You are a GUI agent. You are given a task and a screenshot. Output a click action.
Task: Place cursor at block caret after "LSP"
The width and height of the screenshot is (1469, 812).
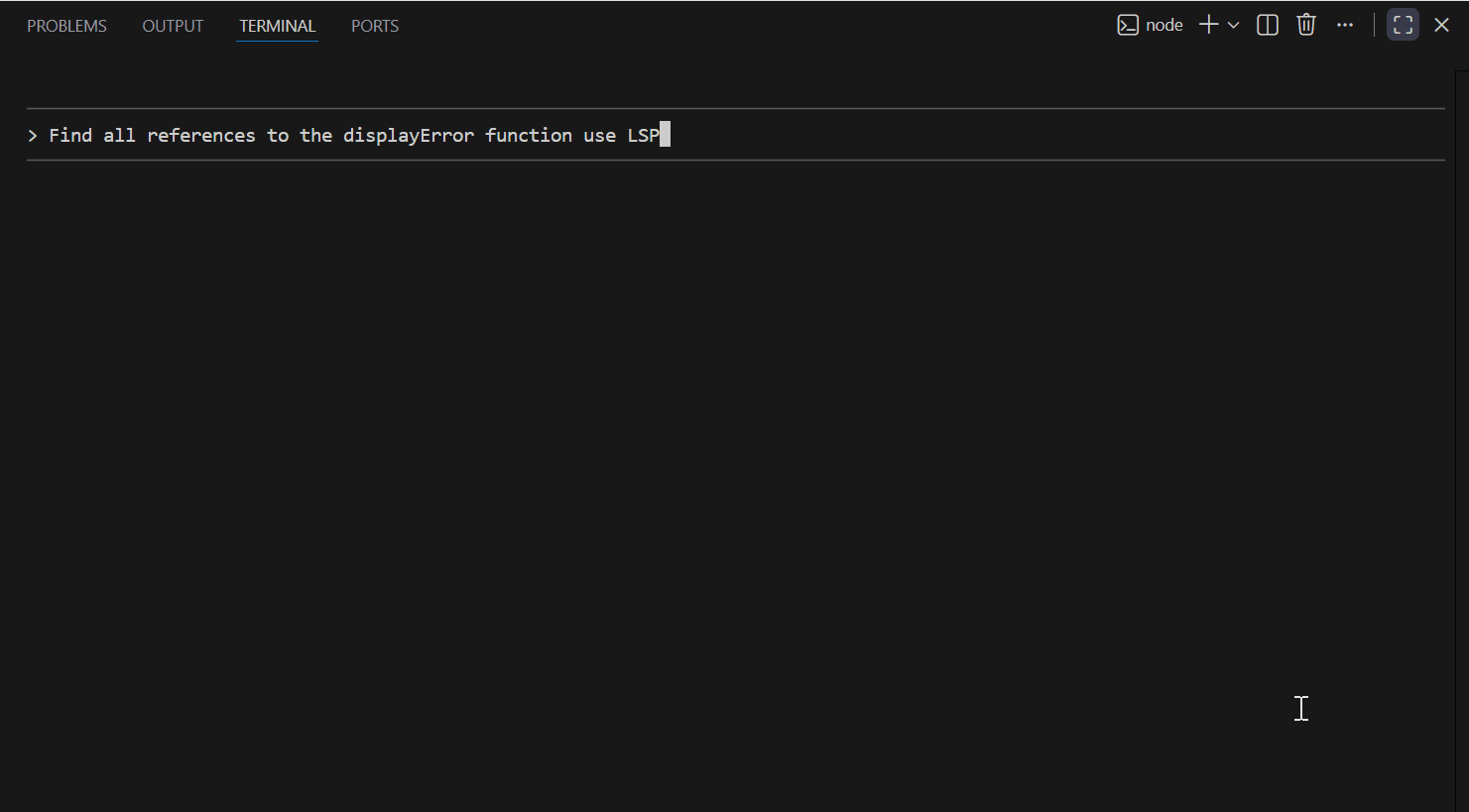pos(665,135)
